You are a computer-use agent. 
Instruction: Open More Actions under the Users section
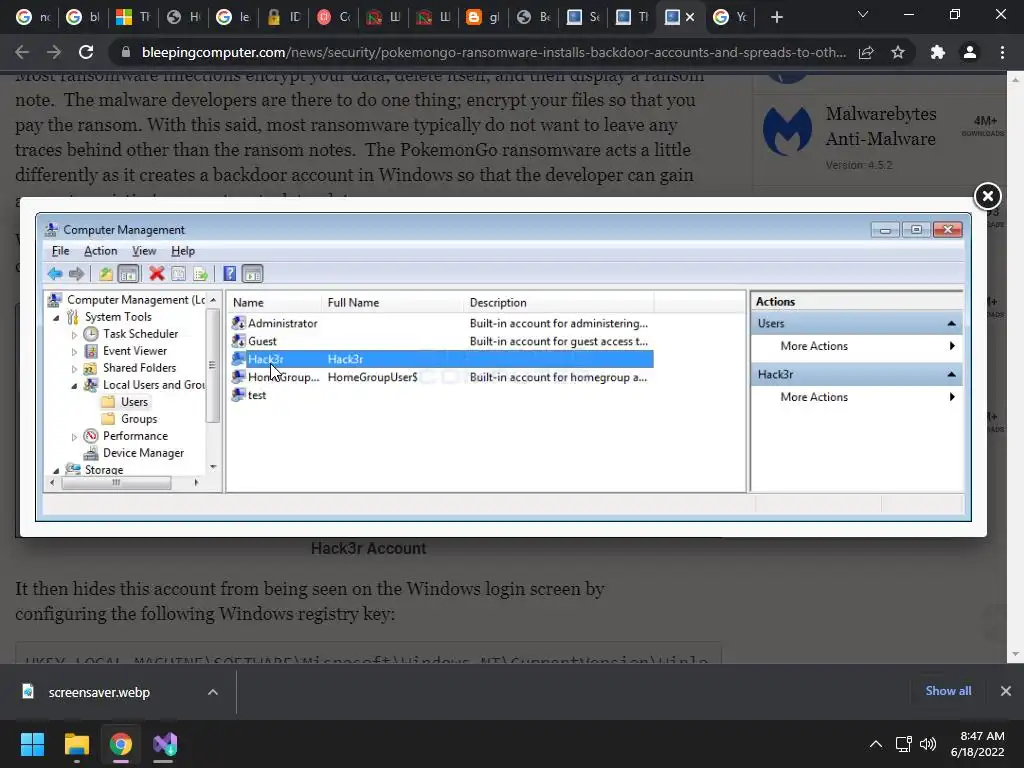pos(857,346)
